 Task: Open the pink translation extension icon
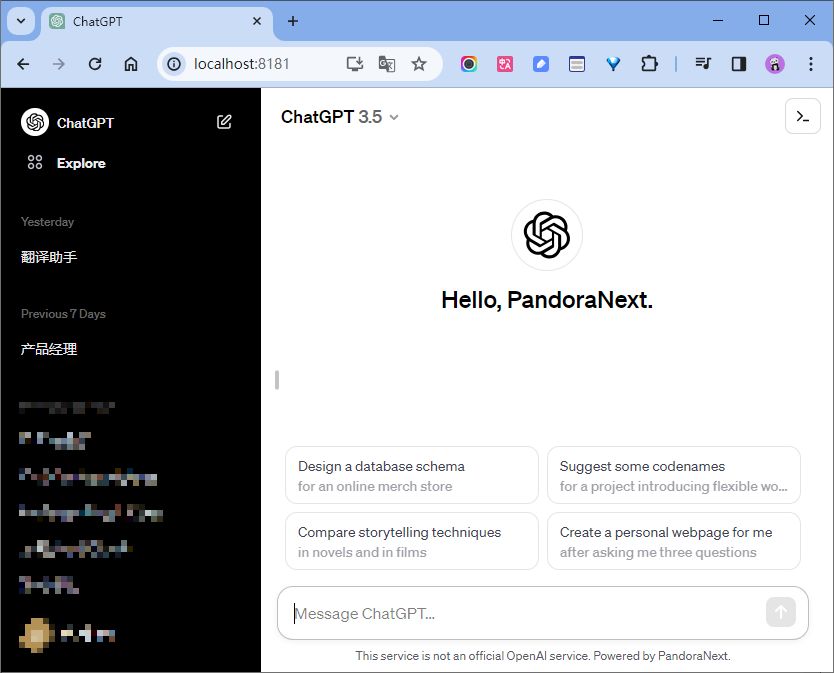click(x=505, y=64)
